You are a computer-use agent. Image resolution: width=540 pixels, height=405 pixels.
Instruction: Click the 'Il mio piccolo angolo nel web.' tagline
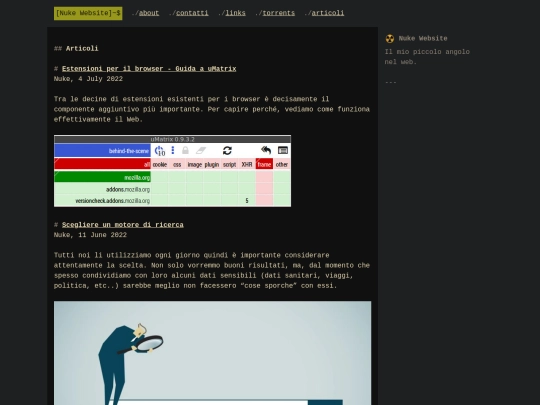point(427,57)
